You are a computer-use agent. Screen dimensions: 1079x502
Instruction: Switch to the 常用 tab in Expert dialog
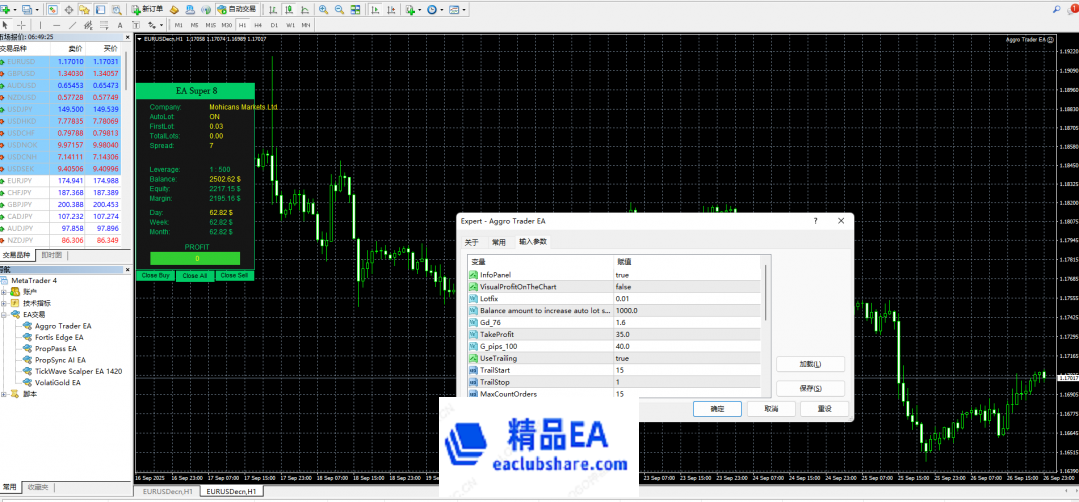(x=498, y=242)
